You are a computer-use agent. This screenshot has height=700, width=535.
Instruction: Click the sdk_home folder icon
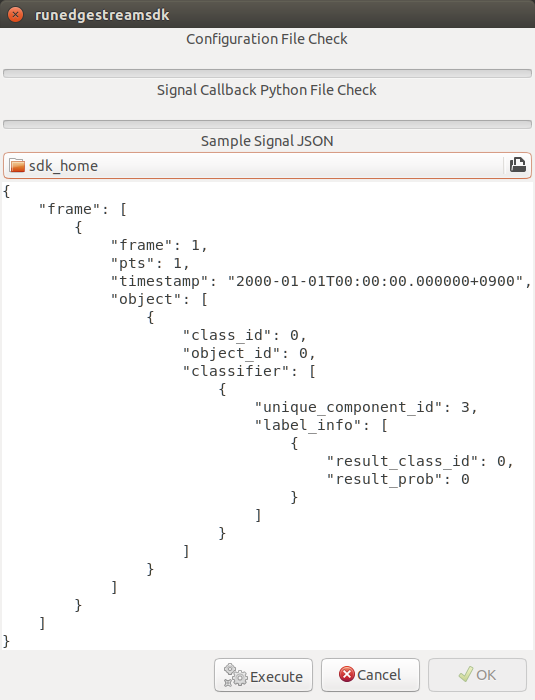17,165
